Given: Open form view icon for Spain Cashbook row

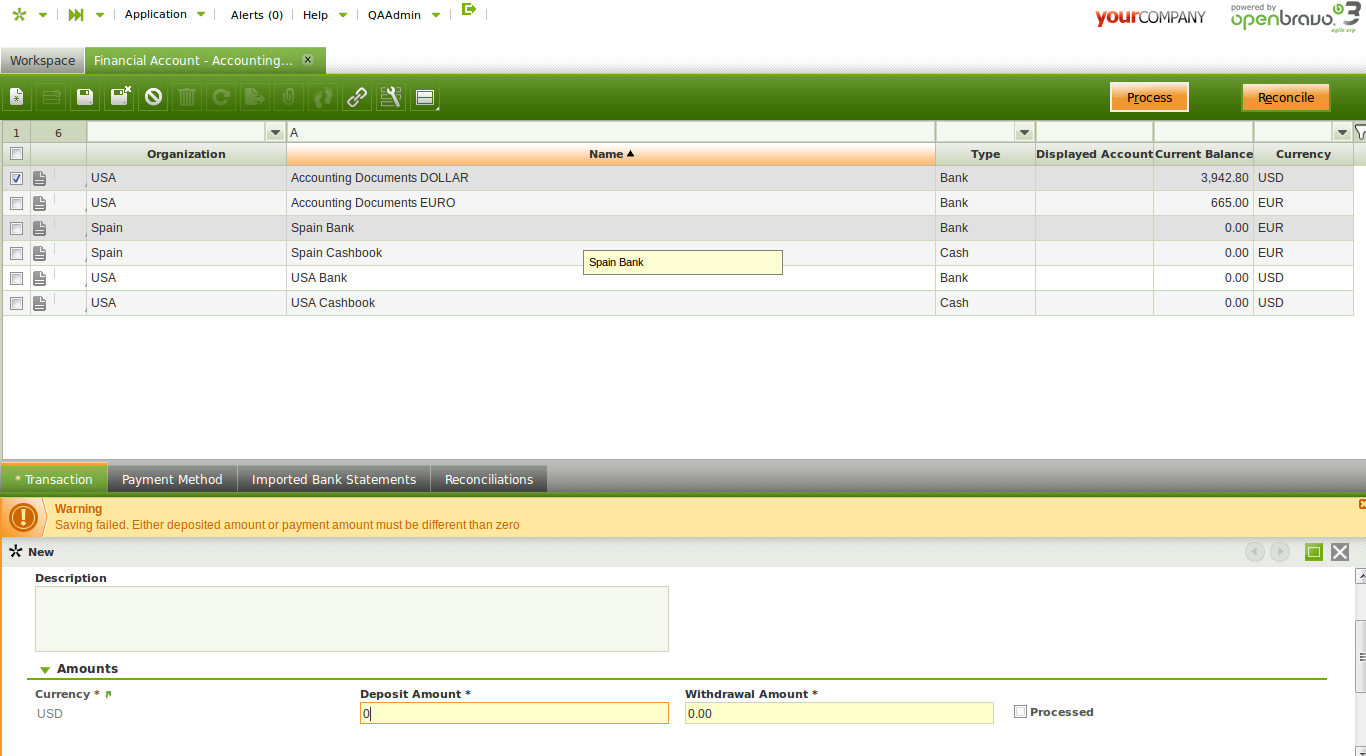Looking at the screenshot, I should pyautogui.click(x=40, y=253).
